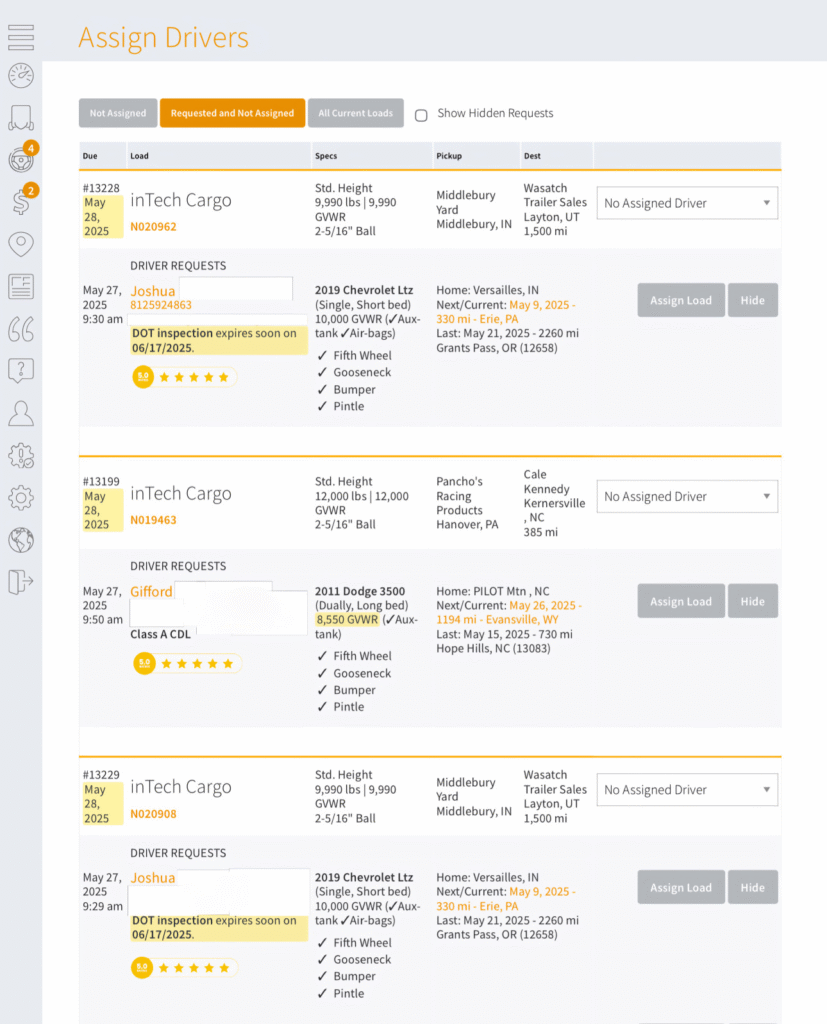
Task: Click the Class A CDL label
Action: pos(161,634)
